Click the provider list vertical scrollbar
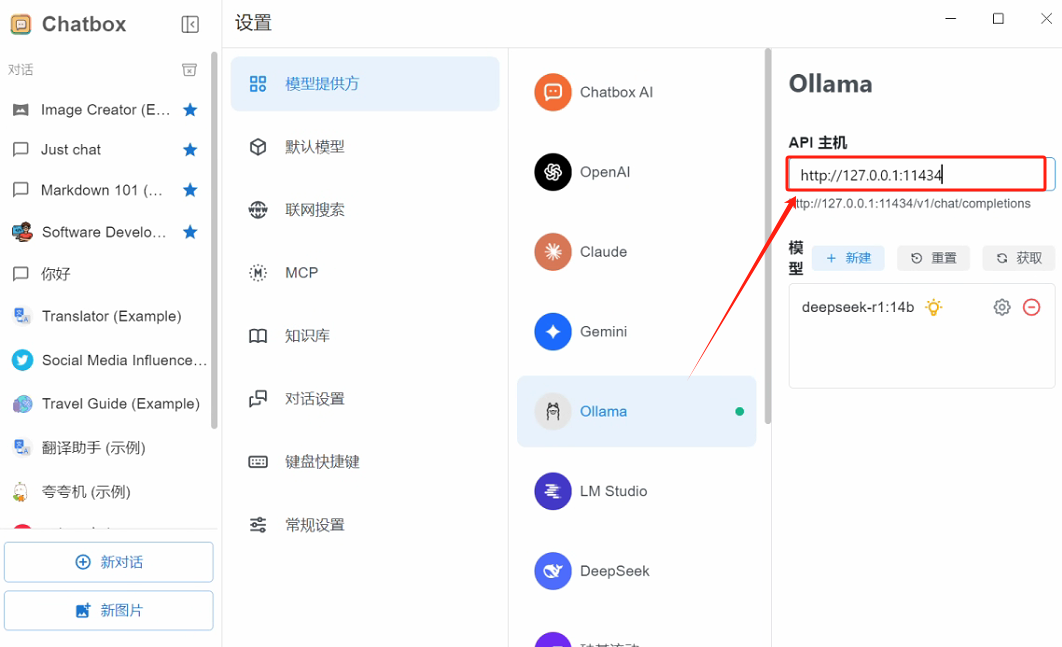1062x647 pixels. pyautogui.click(x=767, y=236)
